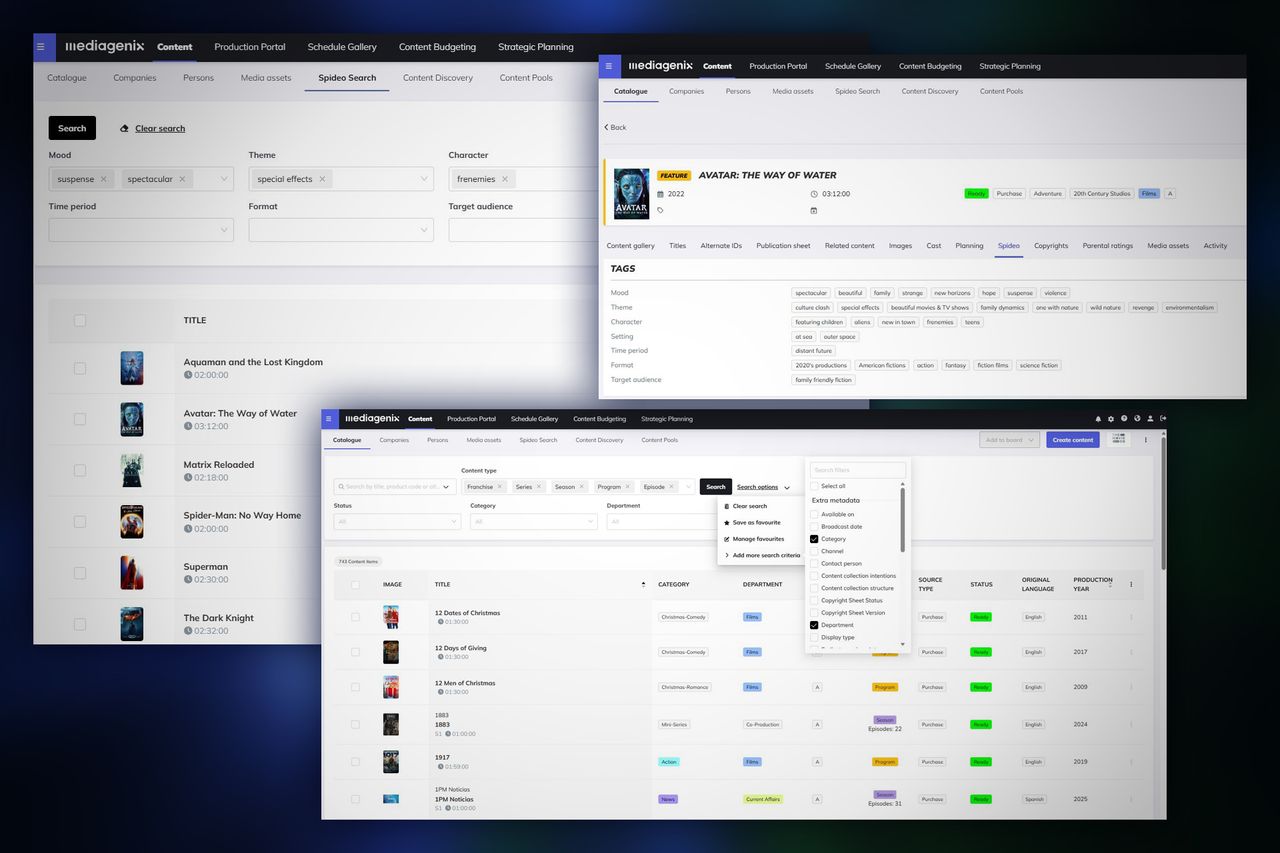This screenshot has height=853, width=1280.
Task: Click the log out icon in Catalogue window
Action: 1162,419
